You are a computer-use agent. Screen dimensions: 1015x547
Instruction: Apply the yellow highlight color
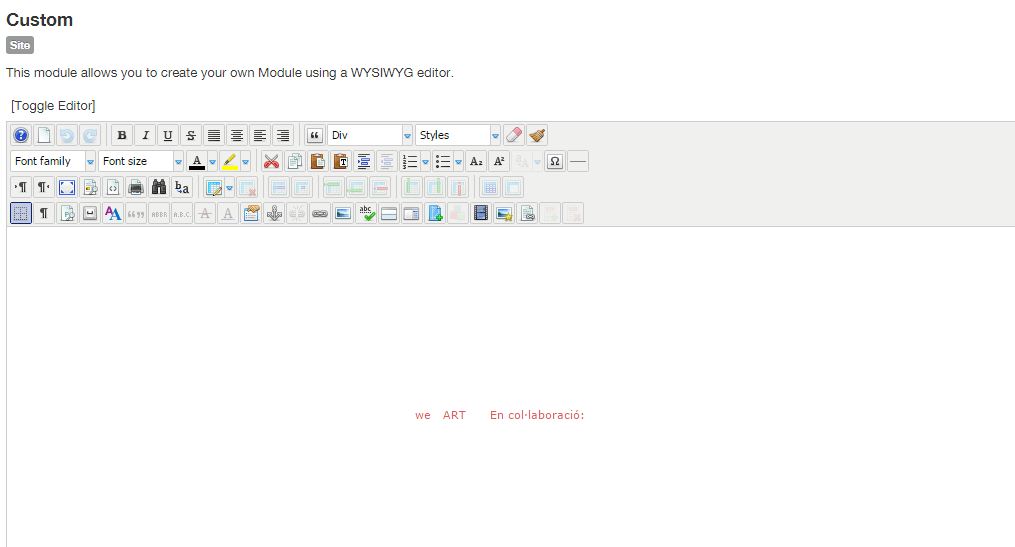click(230, 161)
